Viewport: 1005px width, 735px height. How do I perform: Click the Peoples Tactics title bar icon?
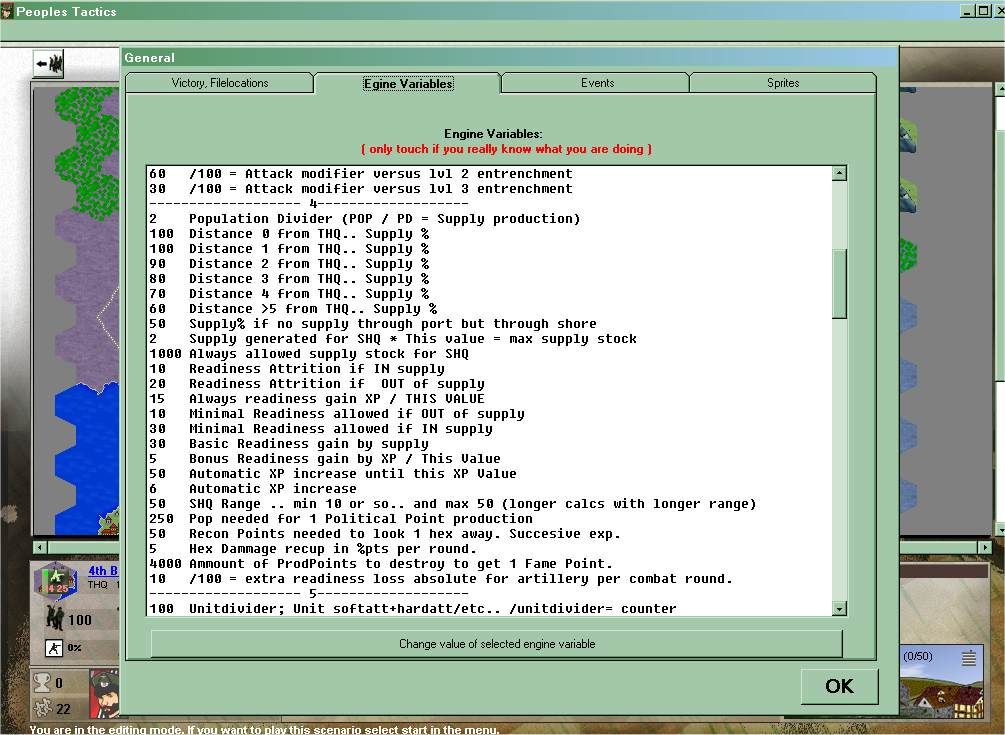[8, 11]
